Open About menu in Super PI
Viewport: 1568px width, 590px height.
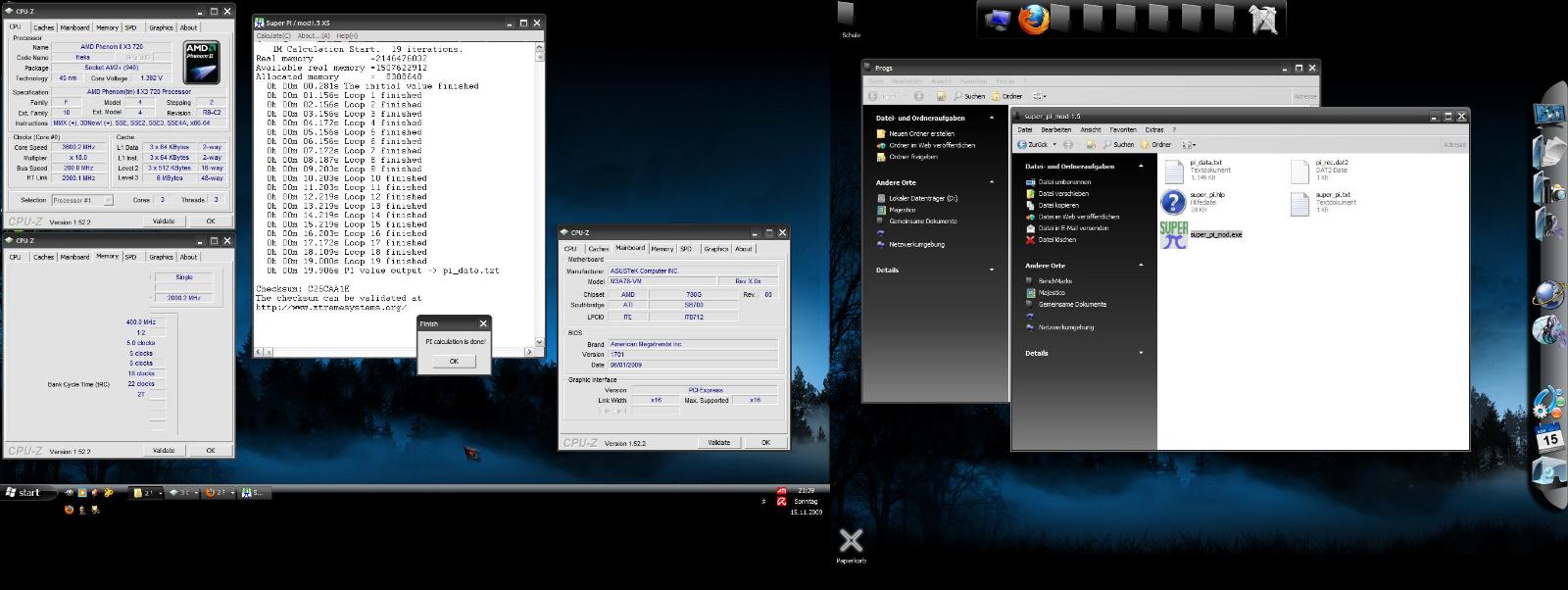[x=312, y=35]
